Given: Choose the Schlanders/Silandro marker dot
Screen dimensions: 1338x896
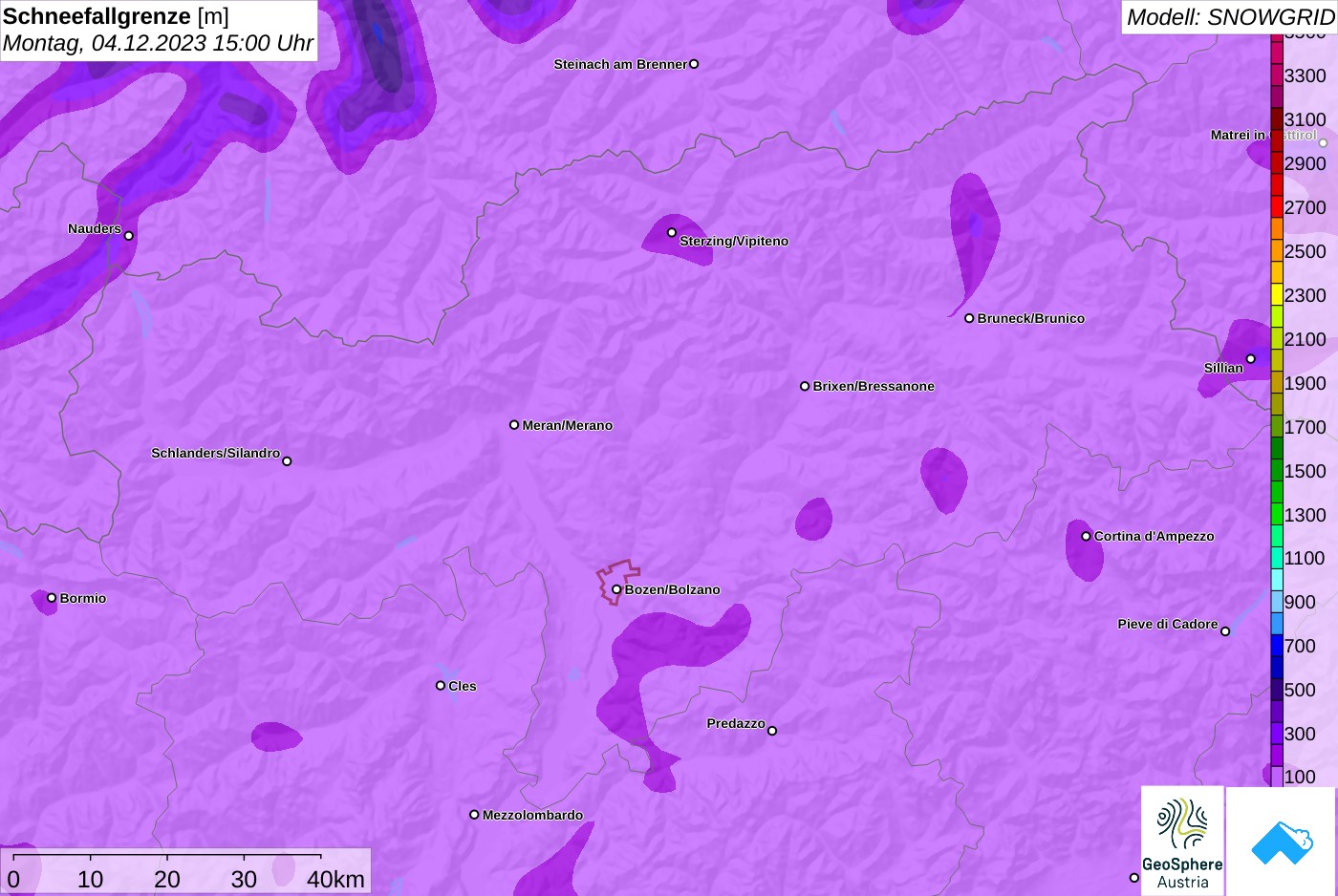Looking at the screenshot, I should 287,461.
